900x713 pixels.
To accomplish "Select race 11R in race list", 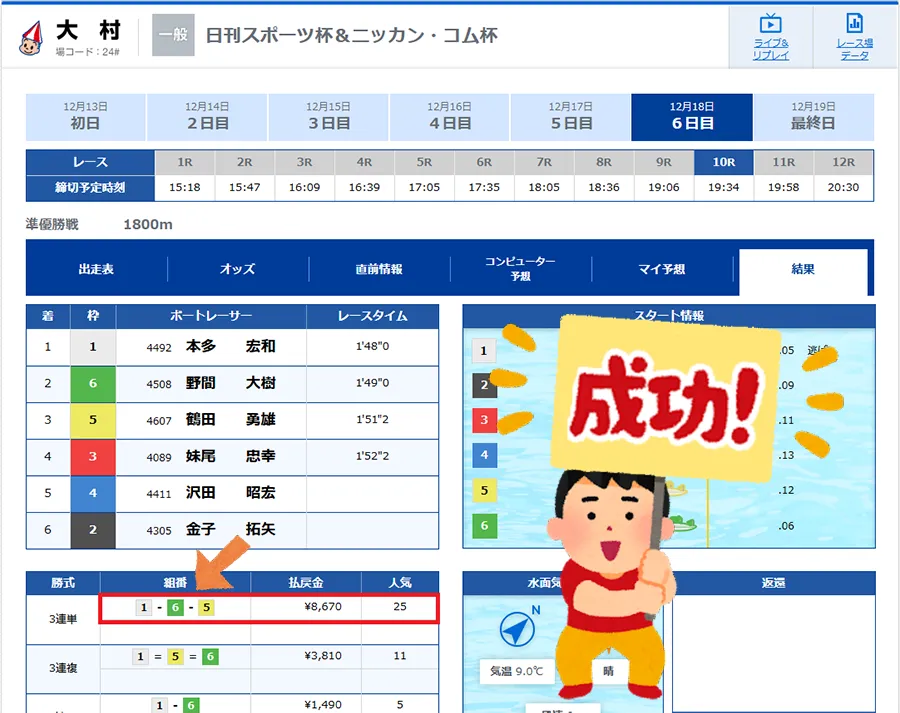I will pyautogui.click(x=783, y=162).
